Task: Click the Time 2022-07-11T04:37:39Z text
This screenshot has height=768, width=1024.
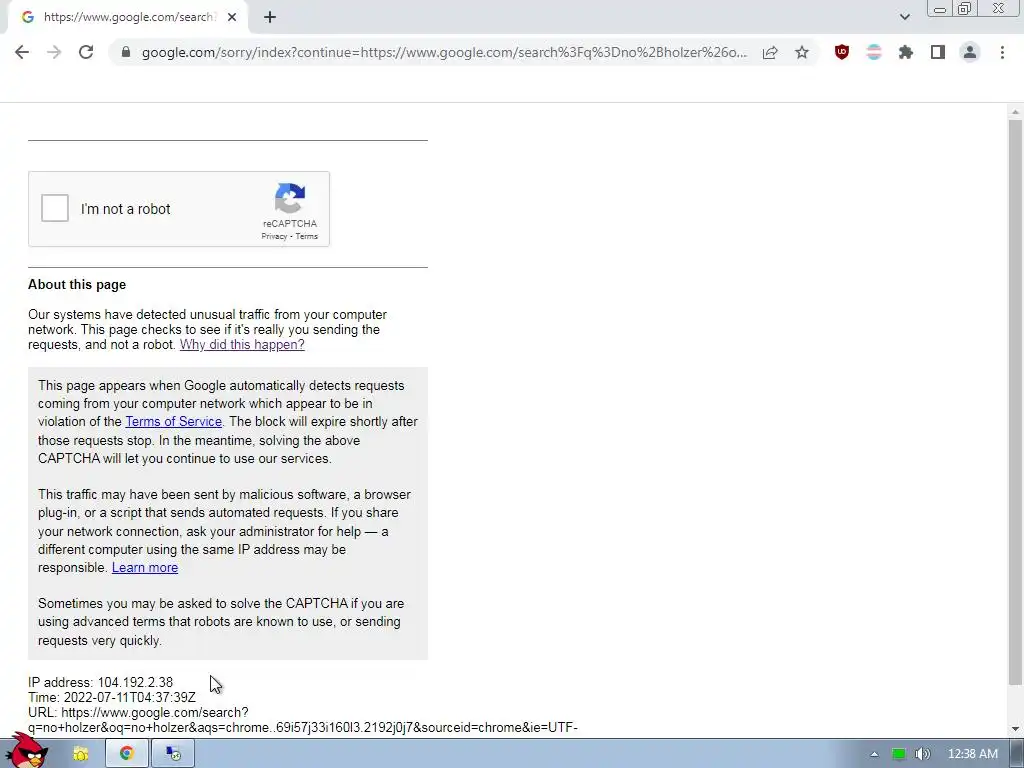Action: (x=112, y=697)
